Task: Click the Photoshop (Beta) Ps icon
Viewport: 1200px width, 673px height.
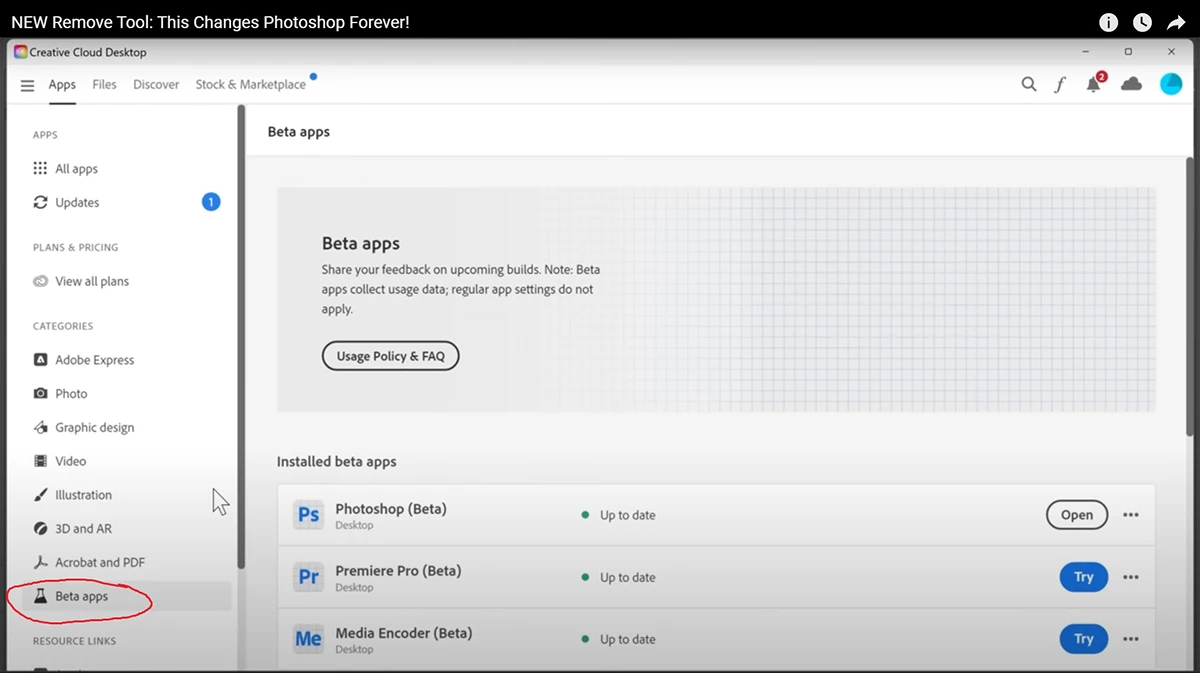Action: tap(309, 515)
